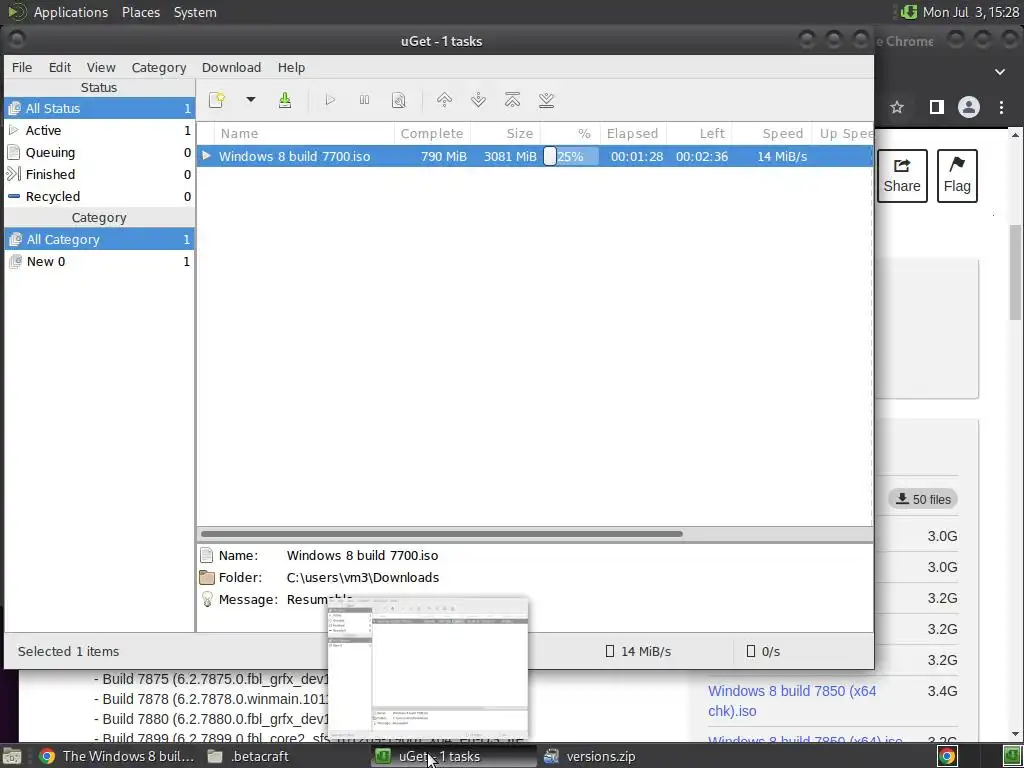Click the Move to Top toolbar icon
Screen dimensions: 1024x768
click(x=513, y=100)
